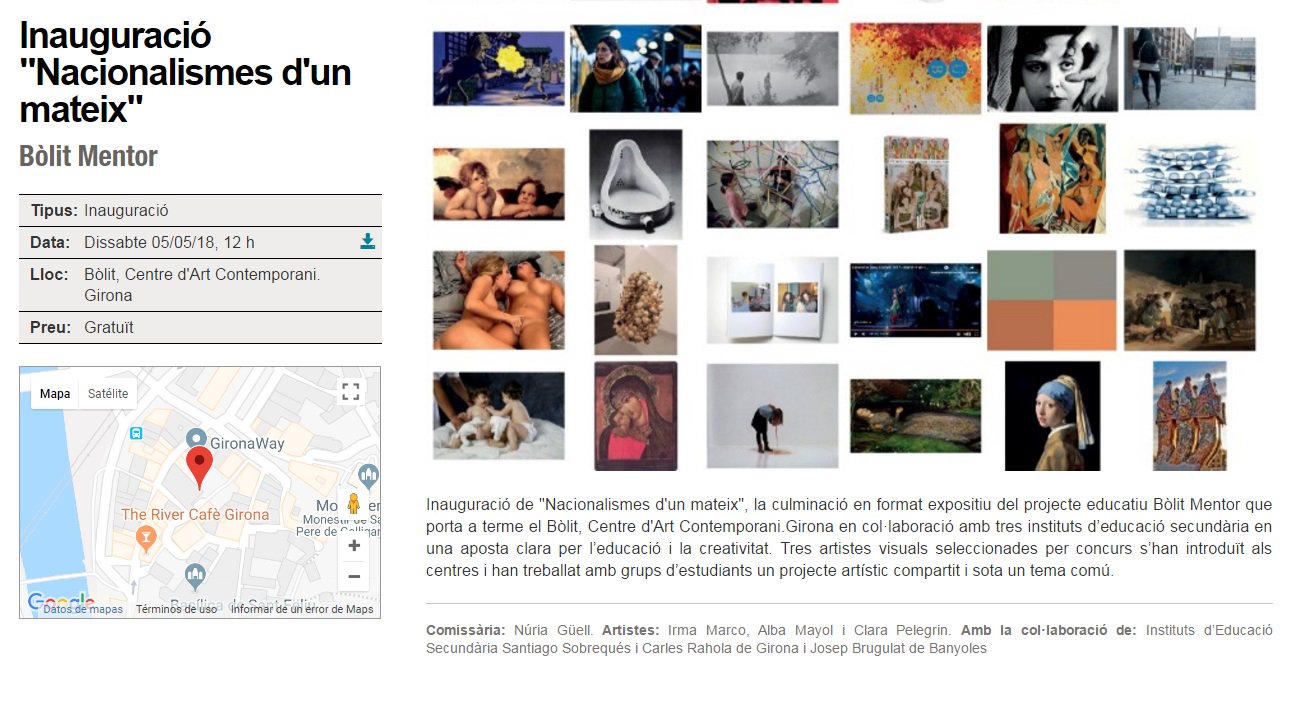This screenshot has width=1304, height=710.
Task: Click the Madonna icon painting thumbnail
Action: click(x=635, y=415)
